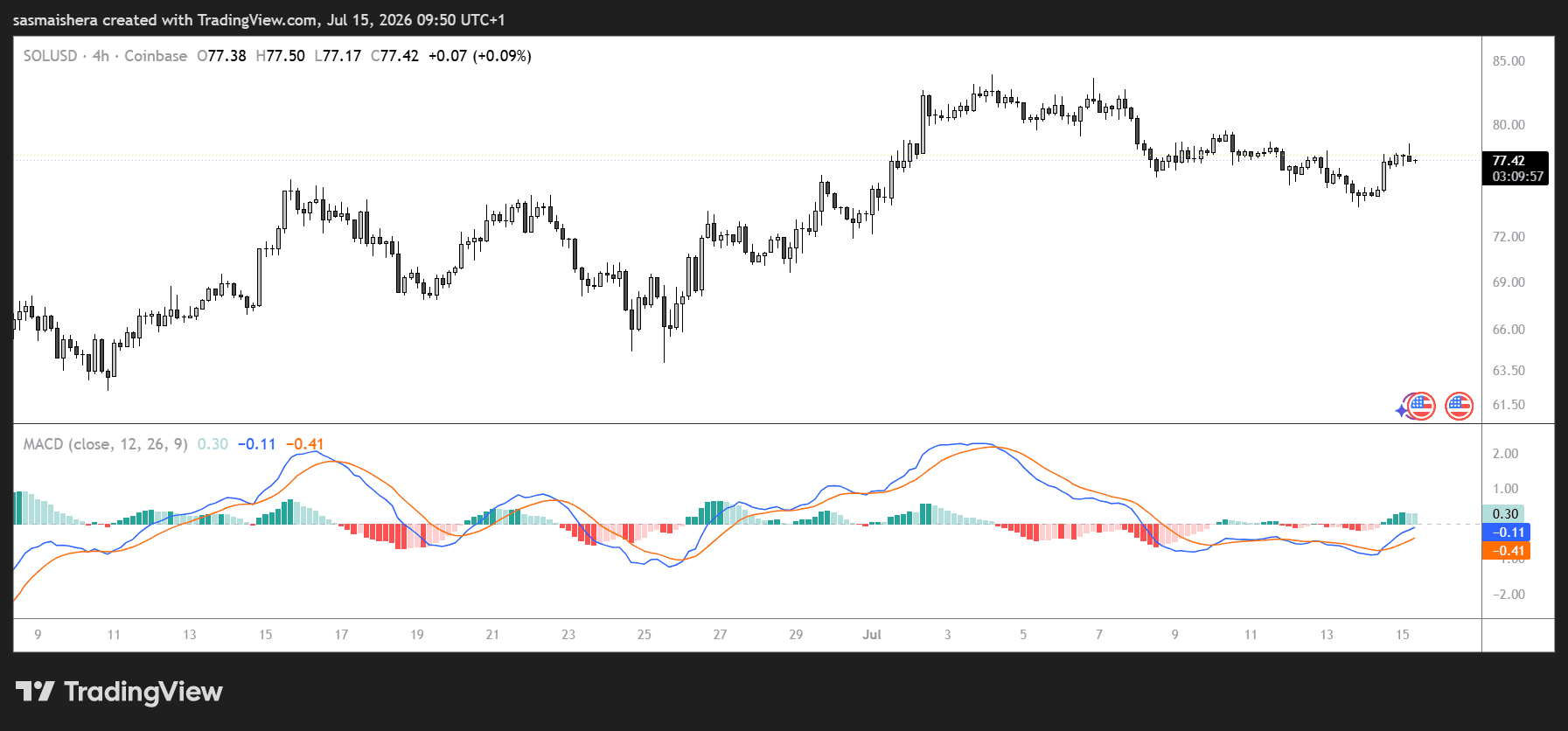Screen dimensions: 1568x731
Task: Click the 19 date label on time axis
Action: click(x=417, y=635)
